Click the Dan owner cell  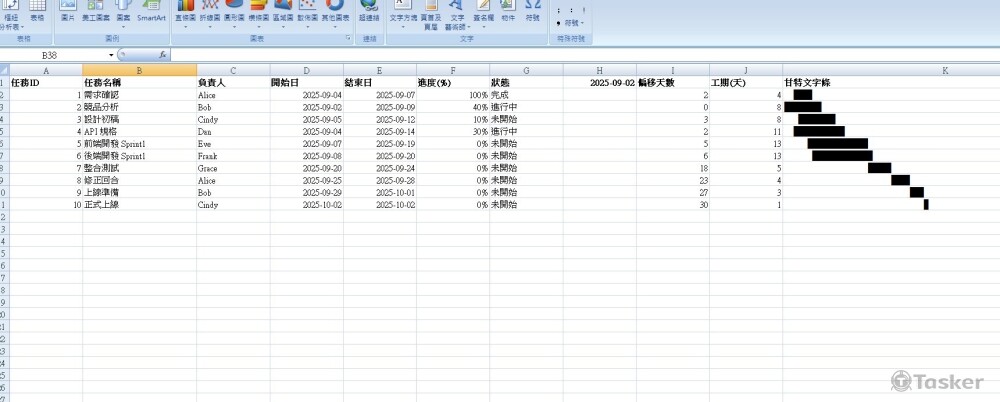tap(233, 131)
